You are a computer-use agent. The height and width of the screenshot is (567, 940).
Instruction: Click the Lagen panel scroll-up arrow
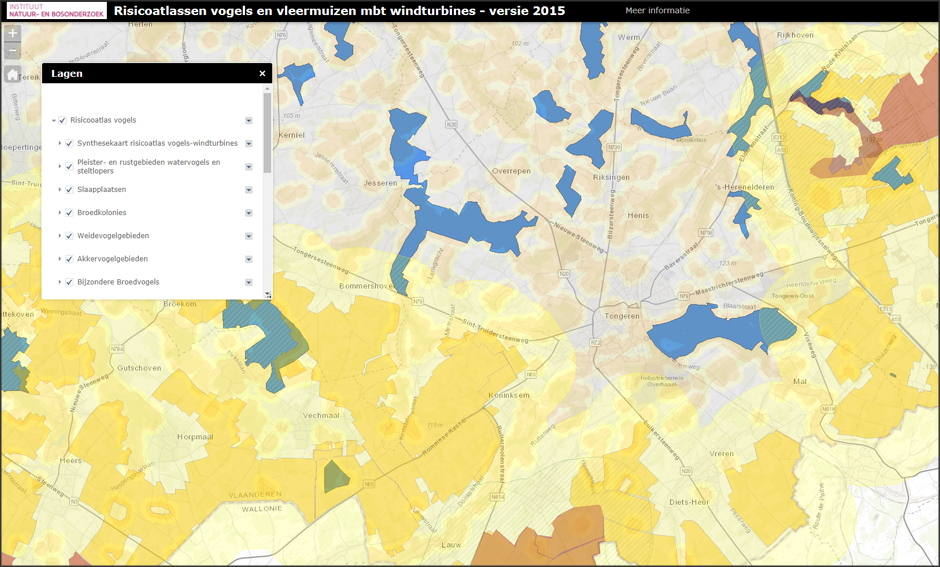pyautogui.click(x=267, y=88)
